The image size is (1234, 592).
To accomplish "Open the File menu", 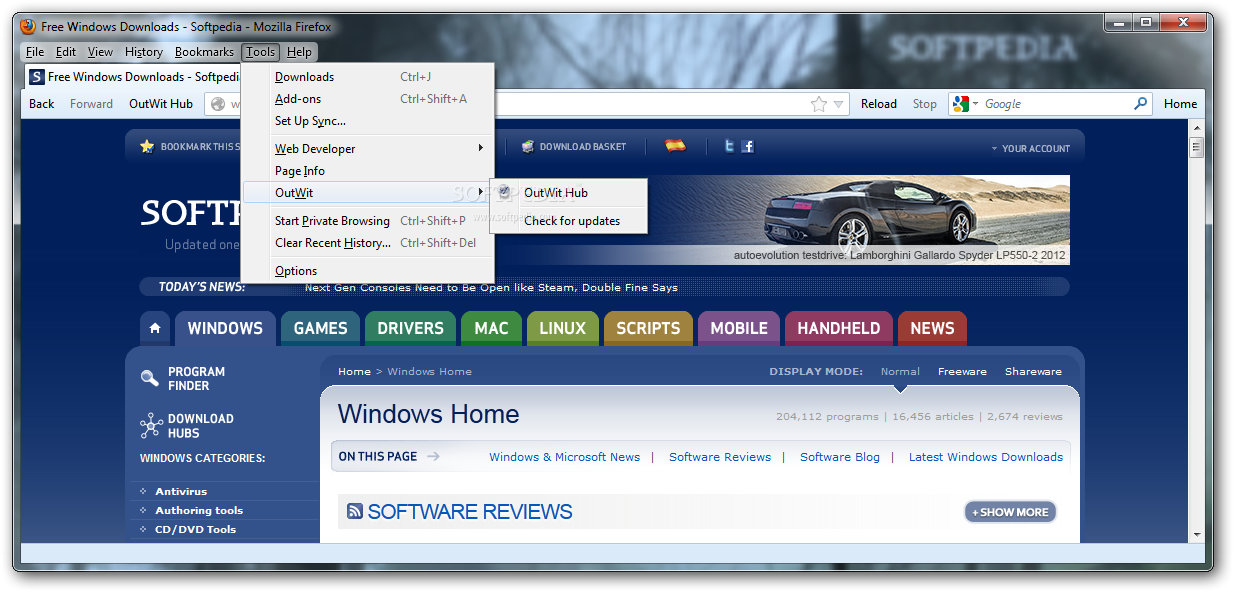I will [35, 52].
